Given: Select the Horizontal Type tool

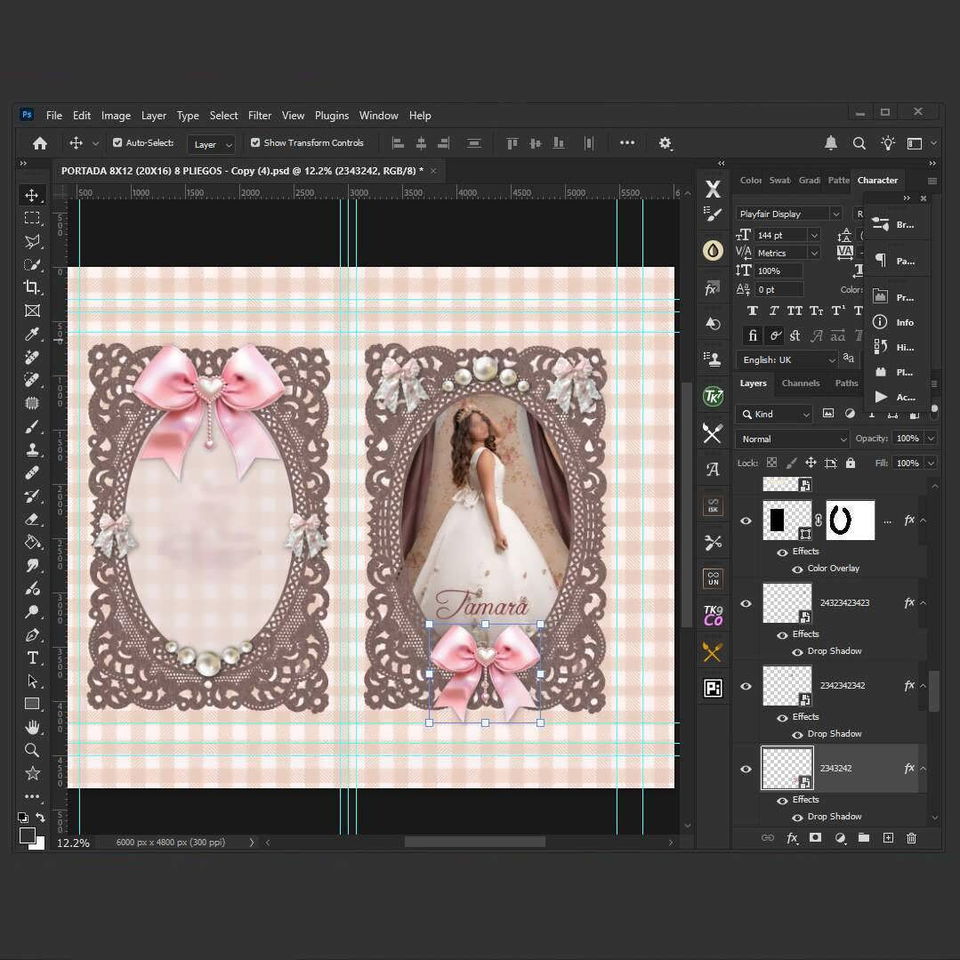Looking at the screenshot, I should (x=32, y=658).
